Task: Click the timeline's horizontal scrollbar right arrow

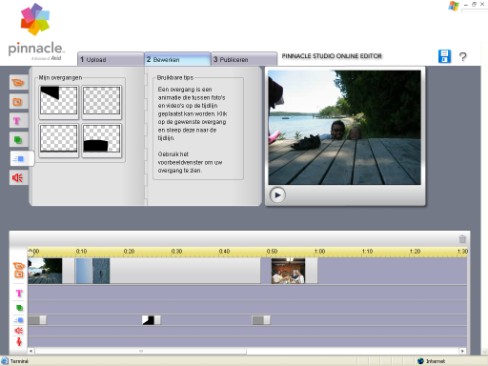Action: (x=462, y=351)
